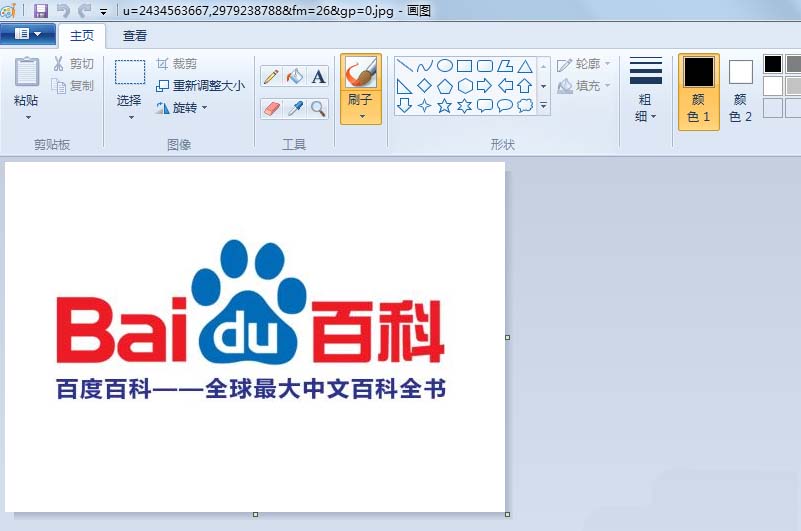Select the Eraser tool
The width and height of the screenshot is (801, 531).
[x=271, y=108]
